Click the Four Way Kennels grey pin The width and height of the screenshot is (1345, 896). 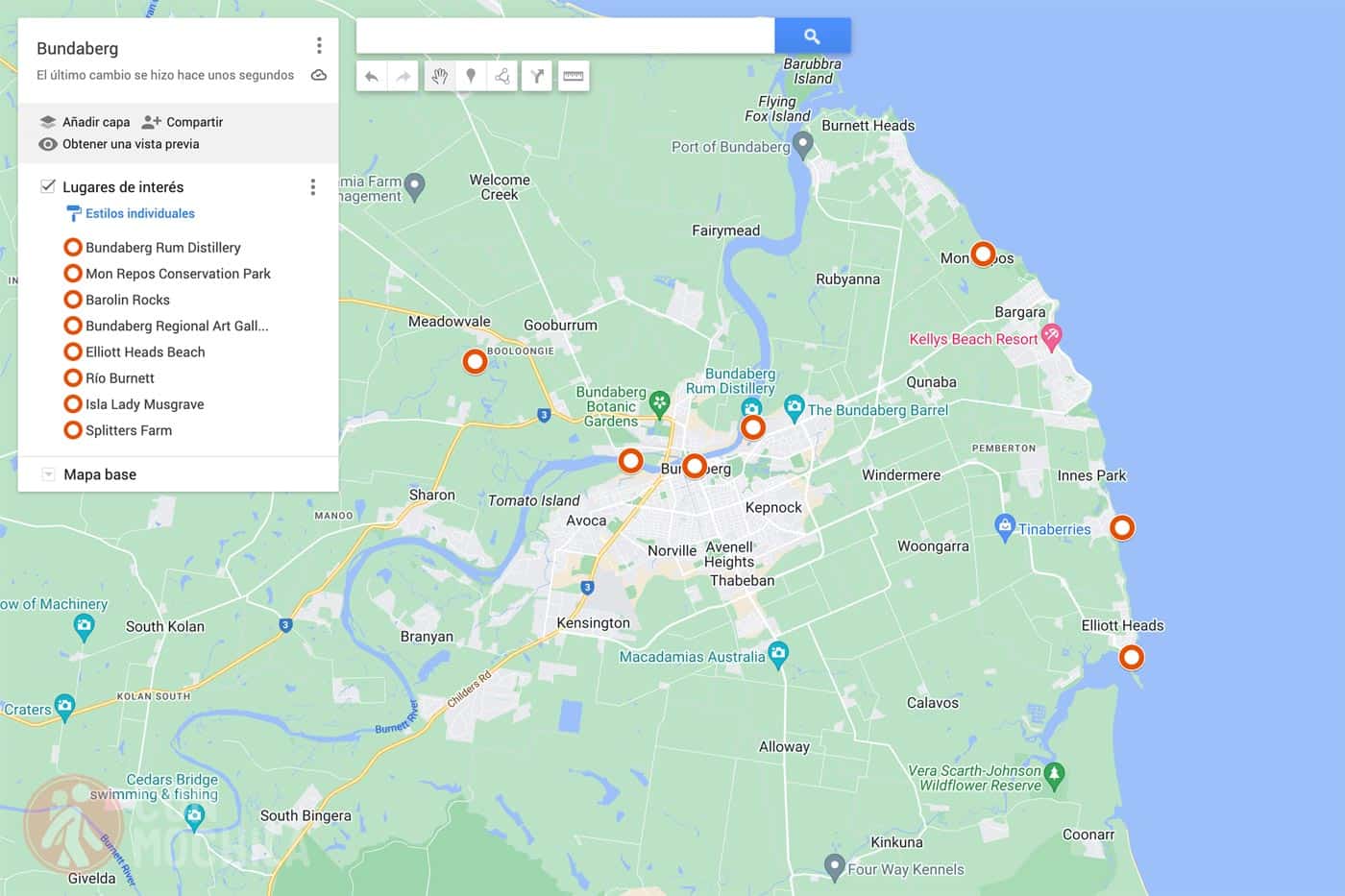tap(835, 866)
